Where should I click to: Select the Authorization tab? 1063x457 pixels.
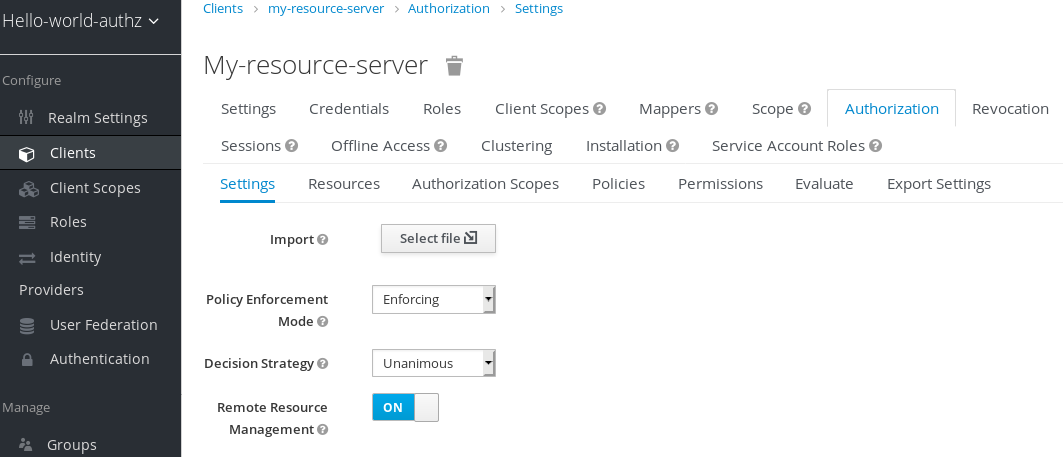[x=891, y=108]
